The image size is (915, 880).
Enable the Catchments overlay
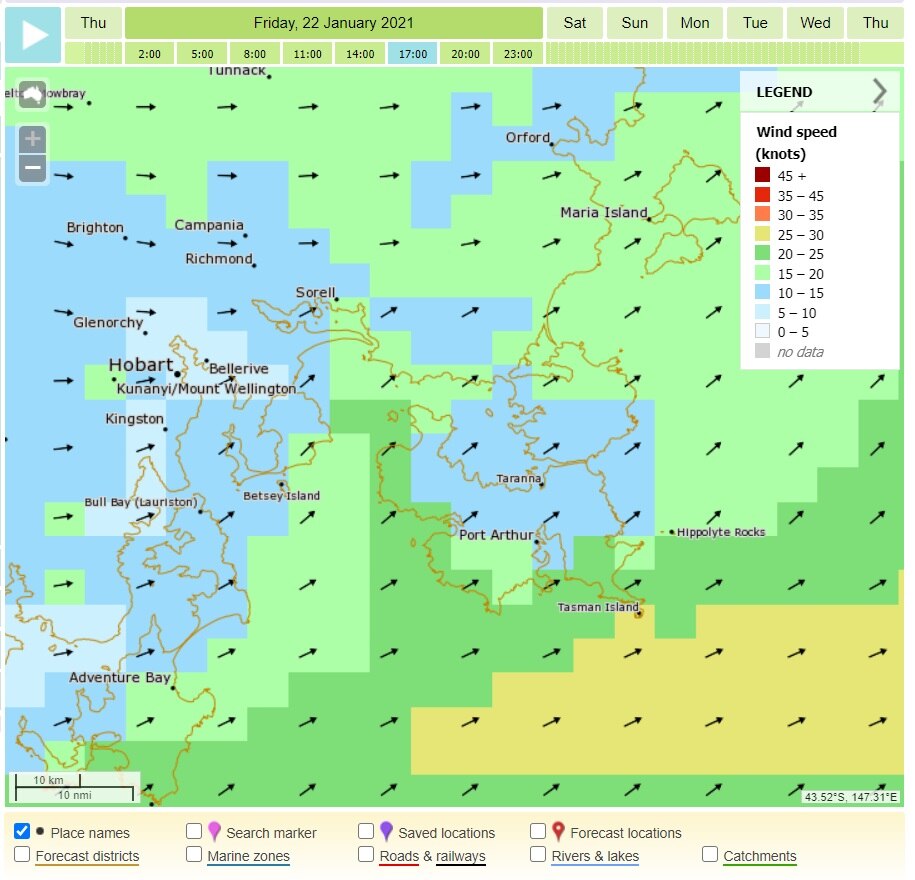click(x=711, y=856)
